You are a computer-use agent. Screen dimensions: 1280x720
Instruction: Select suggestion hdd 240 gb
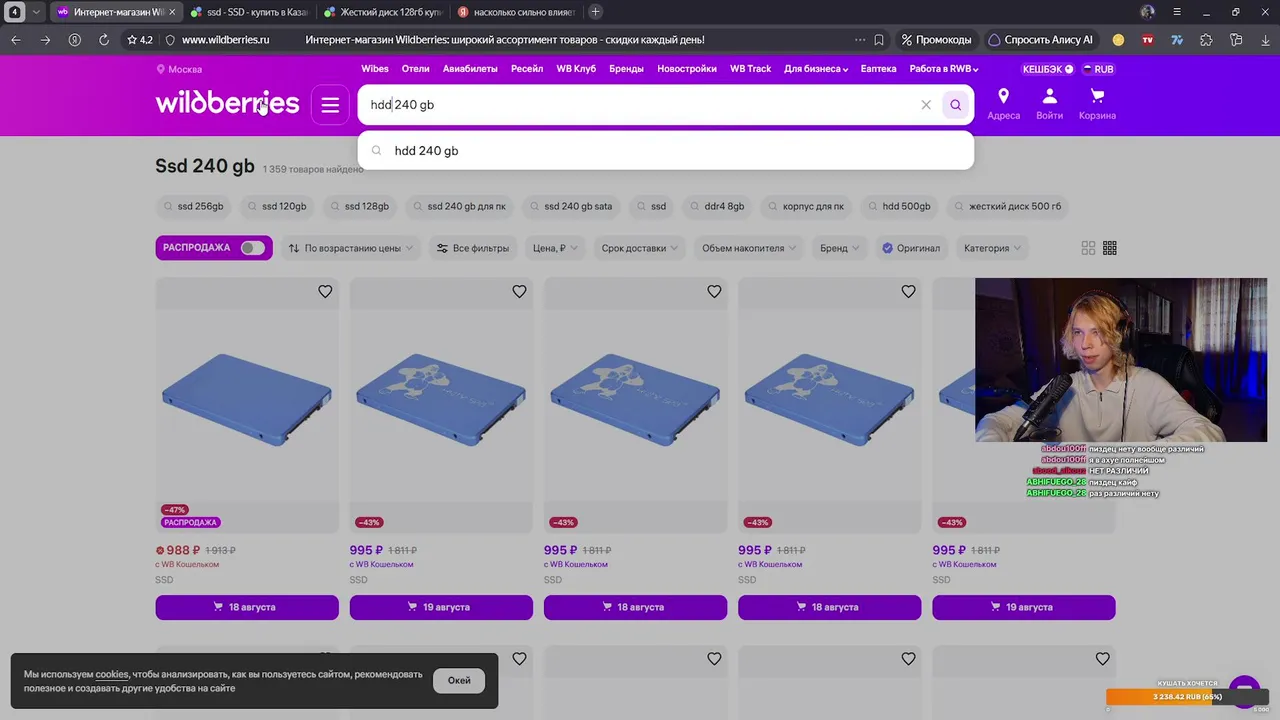(x=665, y=151)
